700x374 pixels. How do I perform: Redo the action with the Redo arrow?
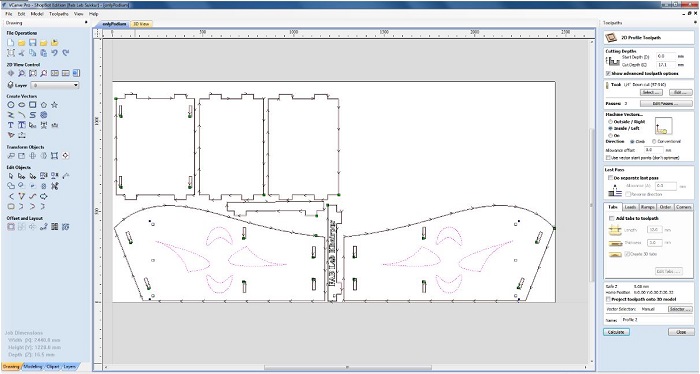66,53
